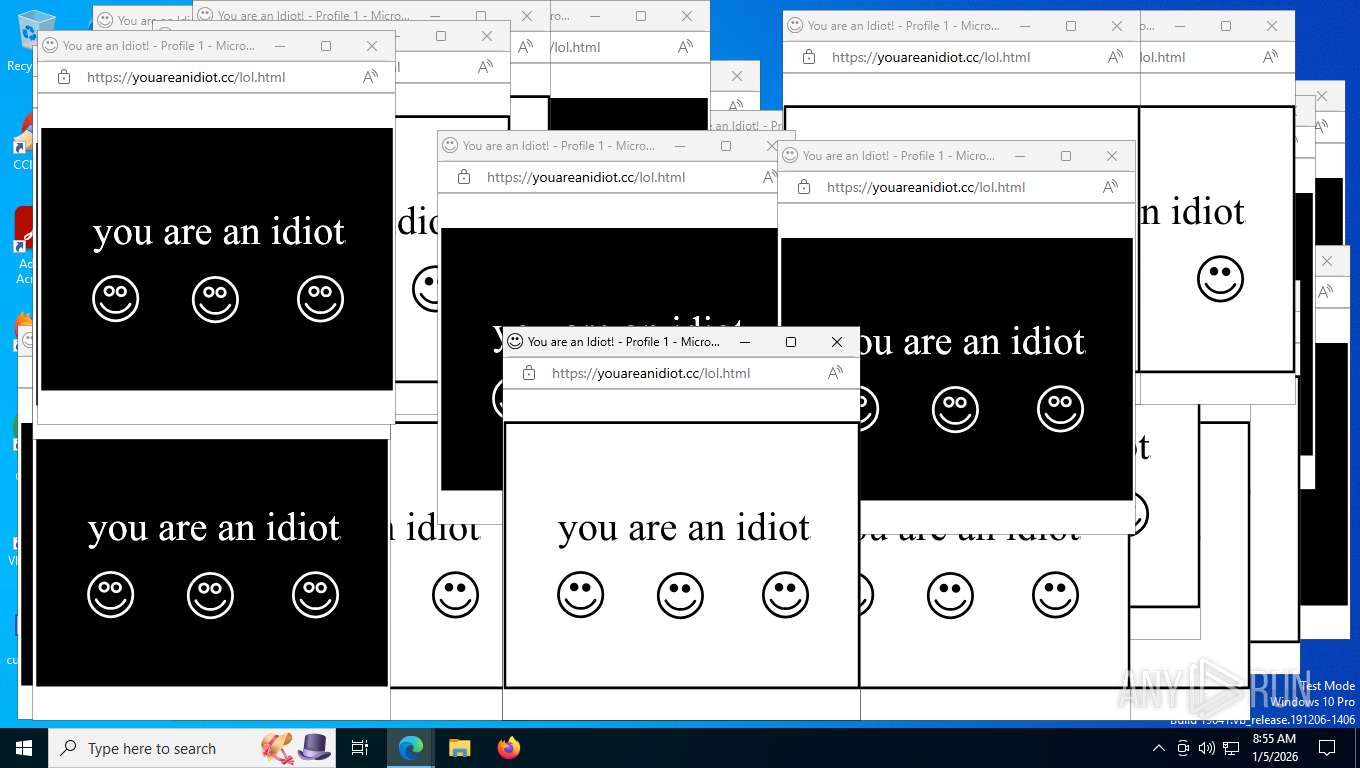Click 'you are an idiot' text in top-left window
The width and height of the screenshot is (1360, 768).
coord(219,232)
